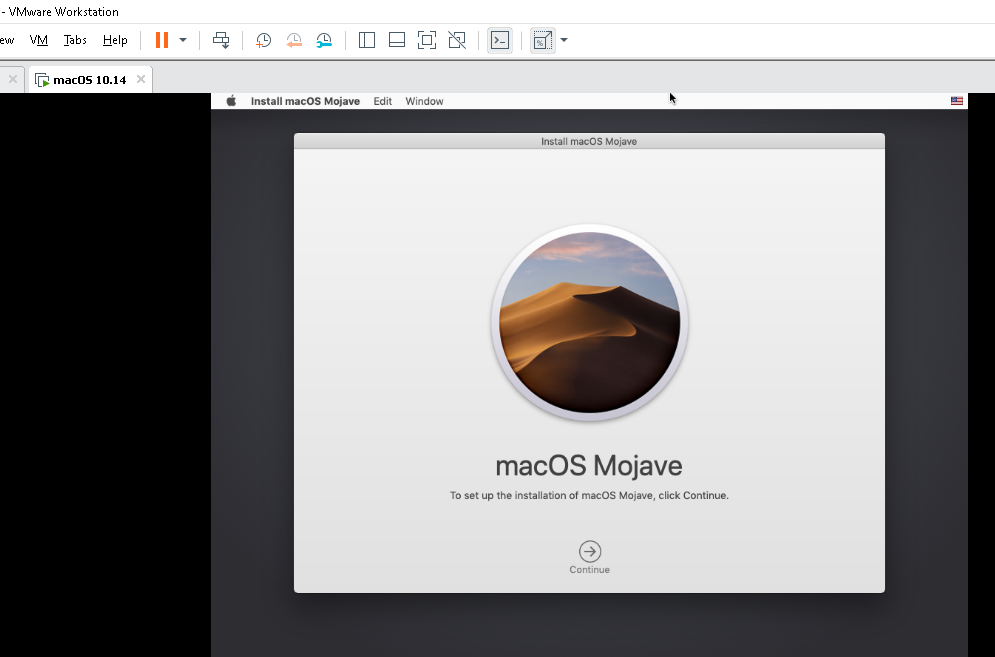Toggle the library sidebar panel
The width and height of the screenshot is (995, 657).
[367, 40]
